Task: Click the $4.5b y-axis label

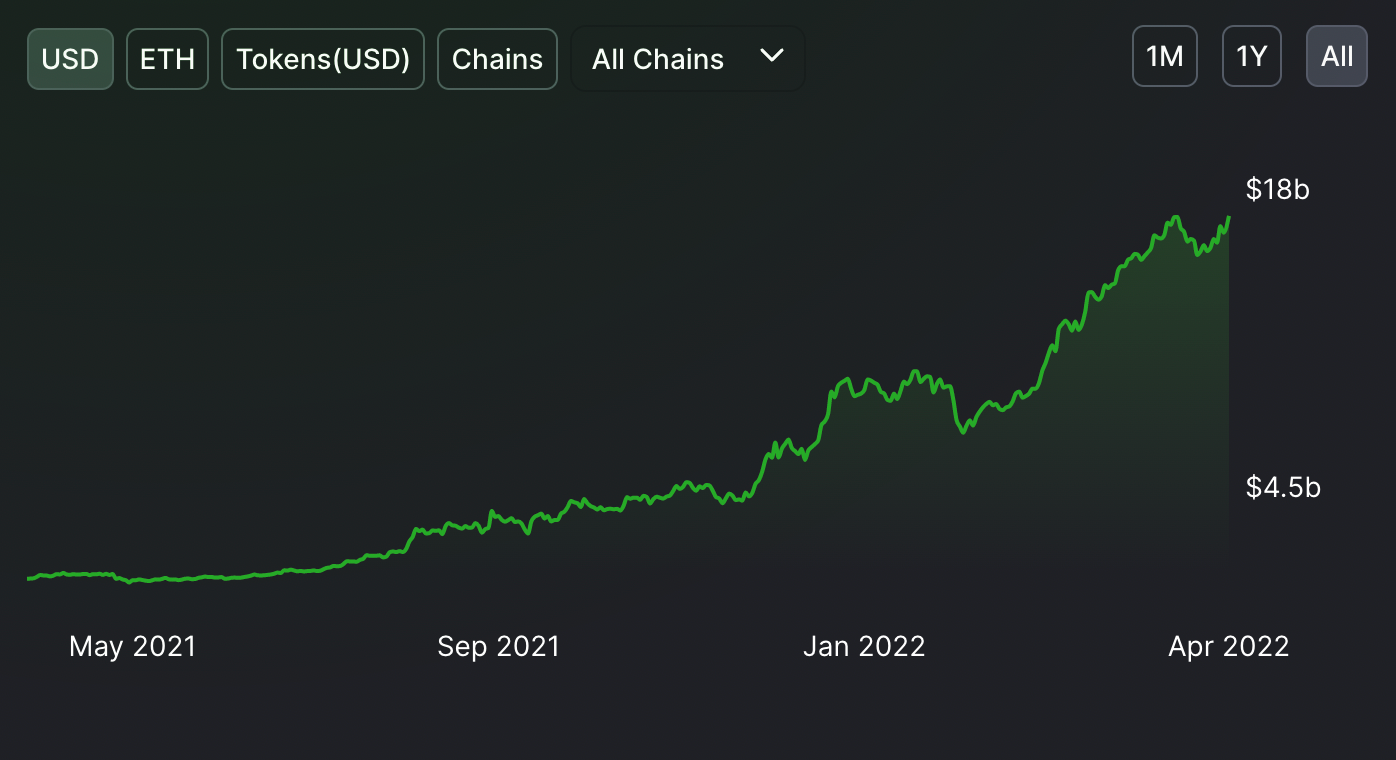Action: (1283, 487)
